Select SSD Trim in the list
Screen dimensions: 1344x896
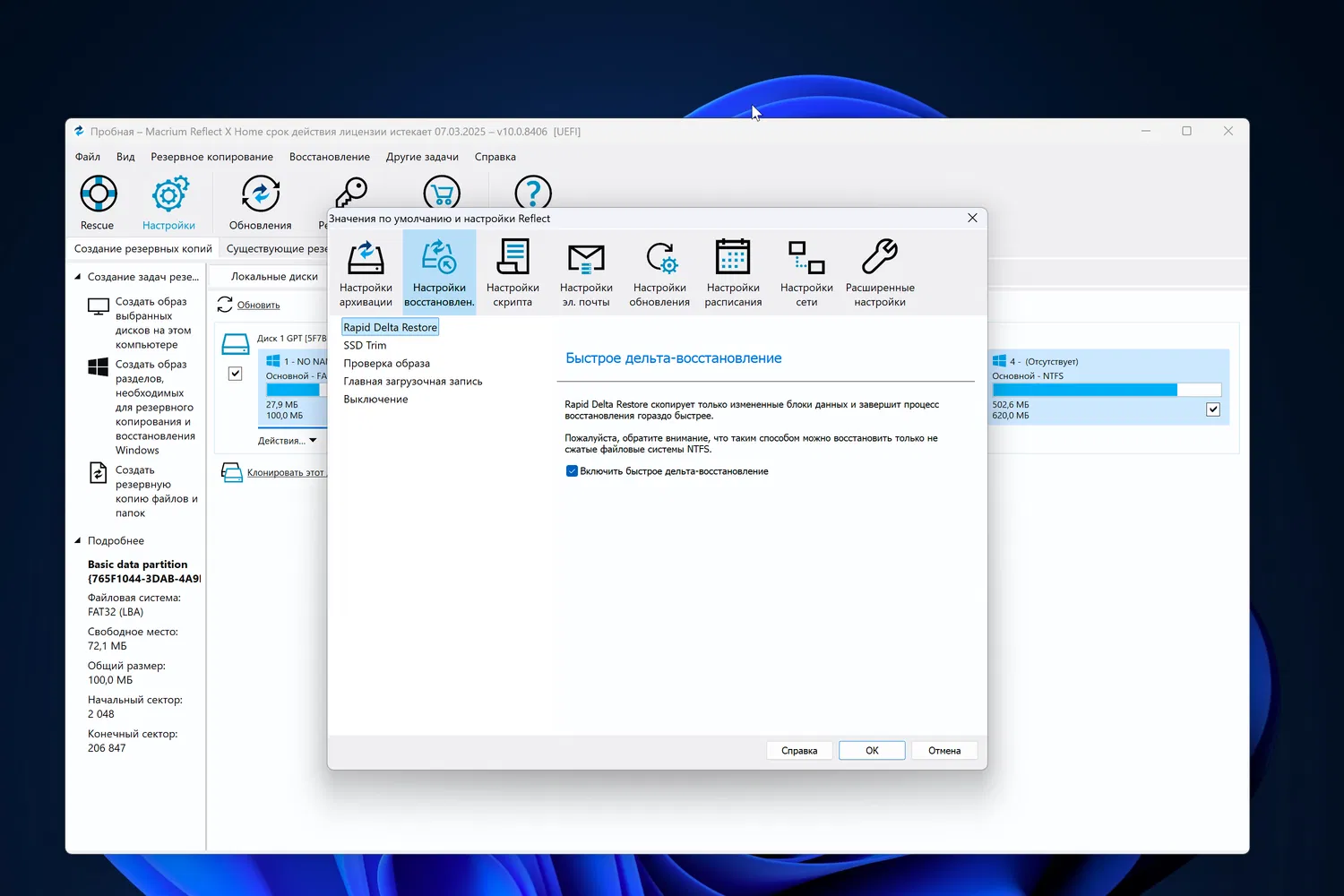[365, 346]
